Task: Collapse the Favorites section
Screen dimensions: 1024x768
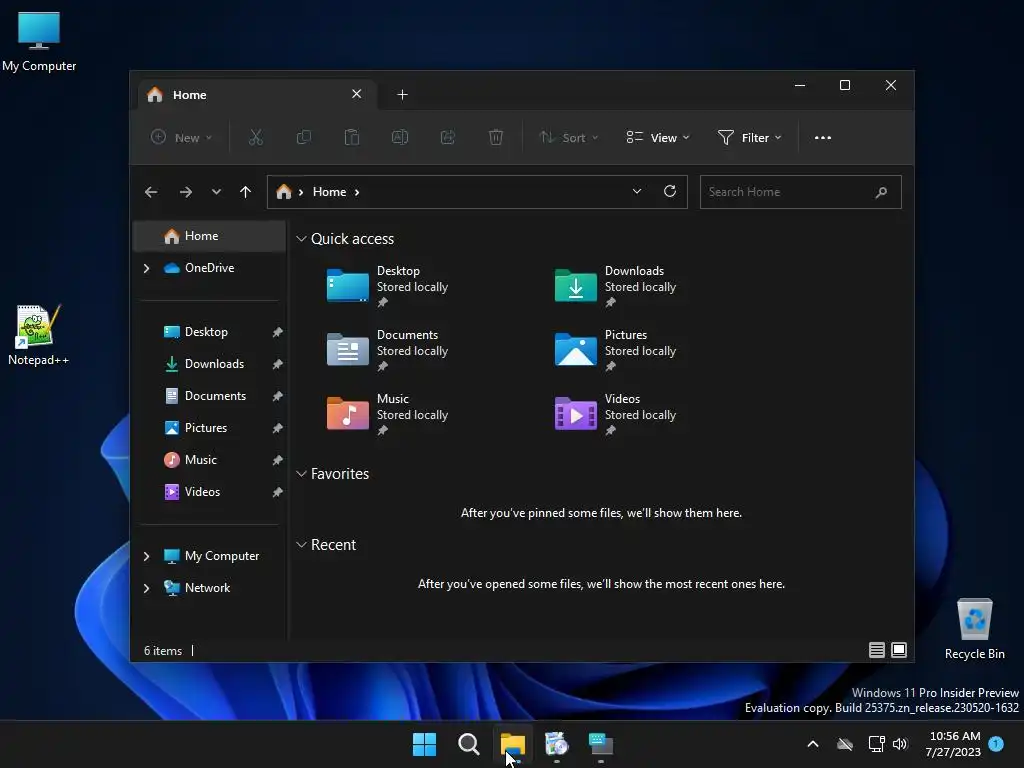Action: coord(301,473)
